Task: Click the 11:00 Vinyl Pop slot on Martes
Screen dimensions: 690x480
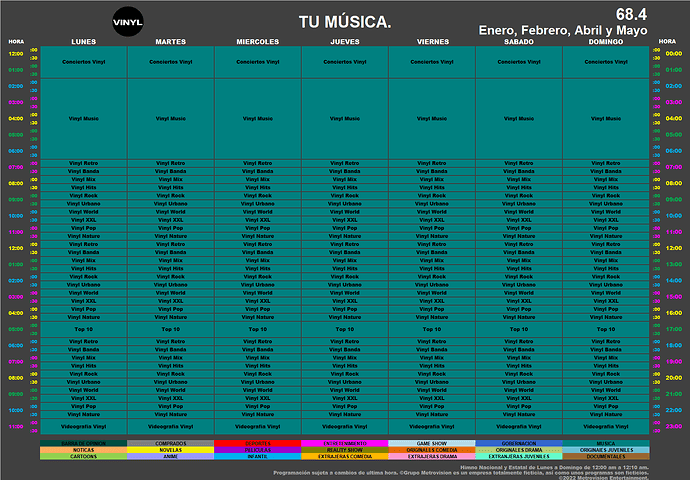Action: click(x=171, y=228)
